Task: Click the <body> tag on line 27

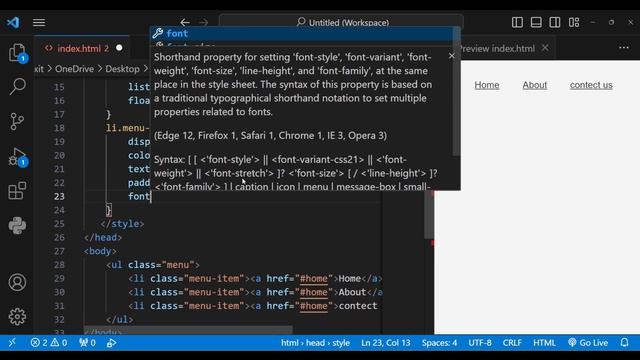Action: coord(100,251)
